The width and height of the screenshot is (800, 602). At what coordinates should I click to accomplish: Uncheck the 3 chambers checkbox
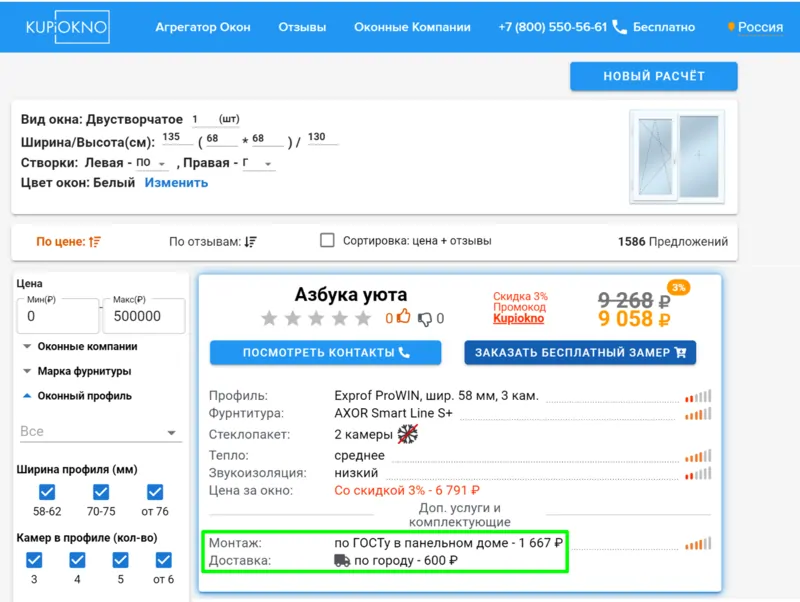coord(34,560)
